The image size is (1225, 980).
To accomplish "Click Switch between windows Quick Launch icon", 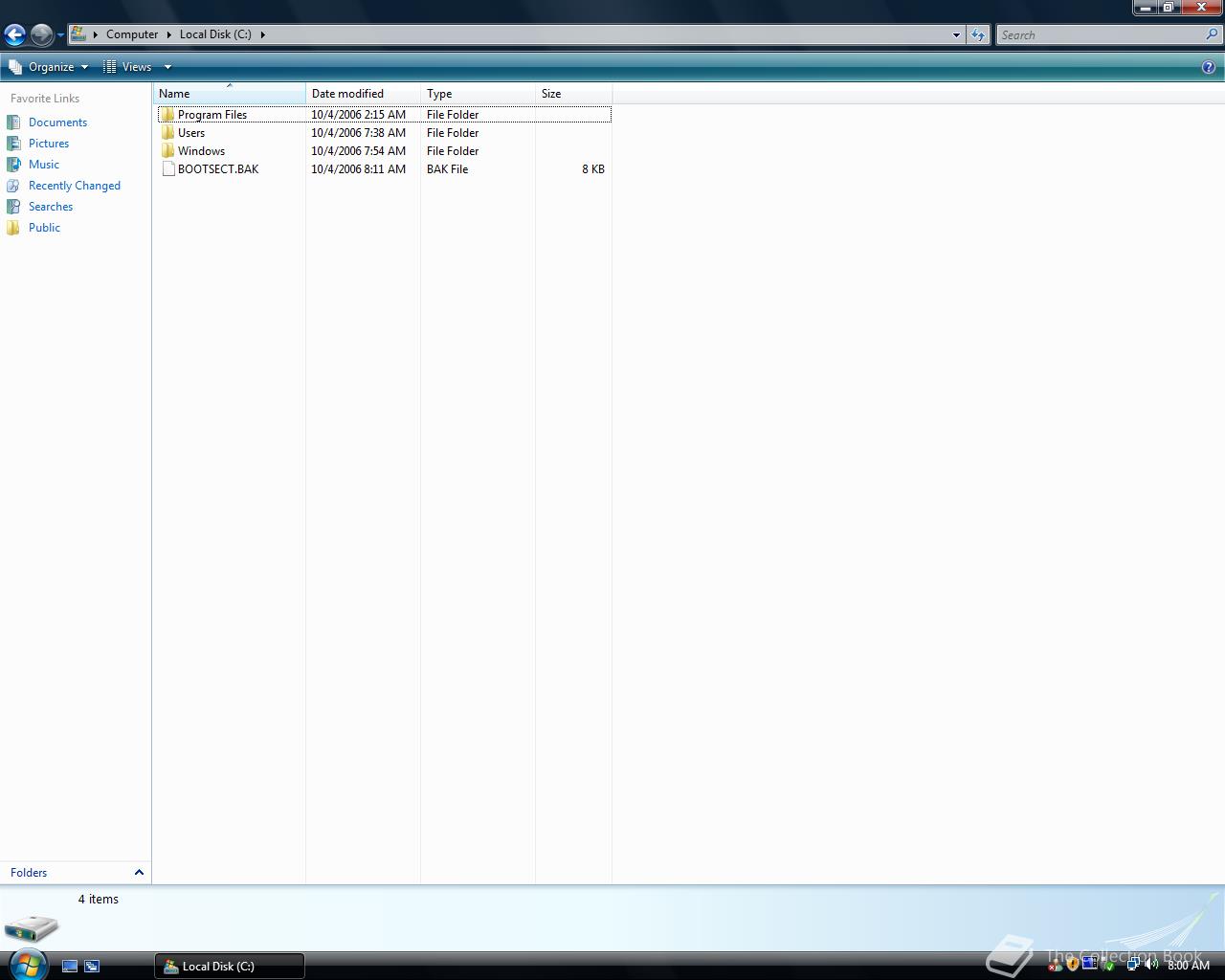I will pos(92,967).
